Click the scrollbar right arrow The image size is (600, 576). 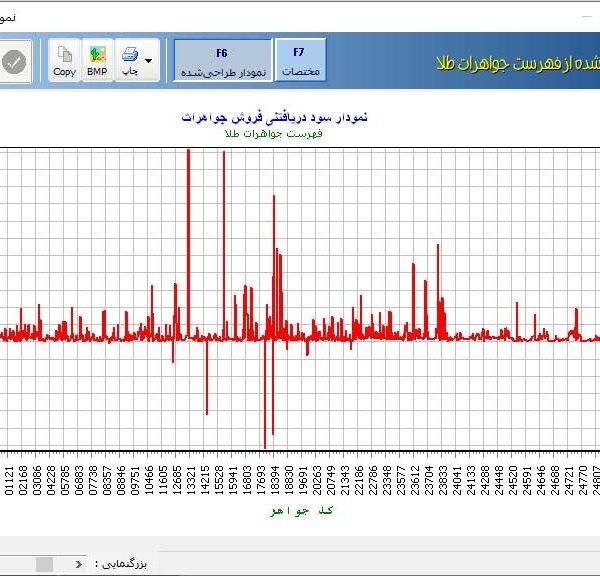pos(78,564)
